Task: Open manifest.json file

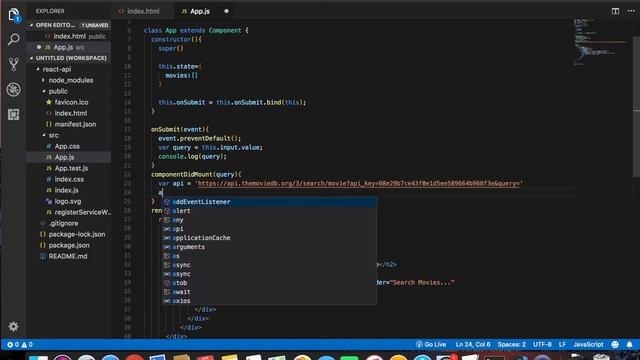Action: tap(69, 124)
